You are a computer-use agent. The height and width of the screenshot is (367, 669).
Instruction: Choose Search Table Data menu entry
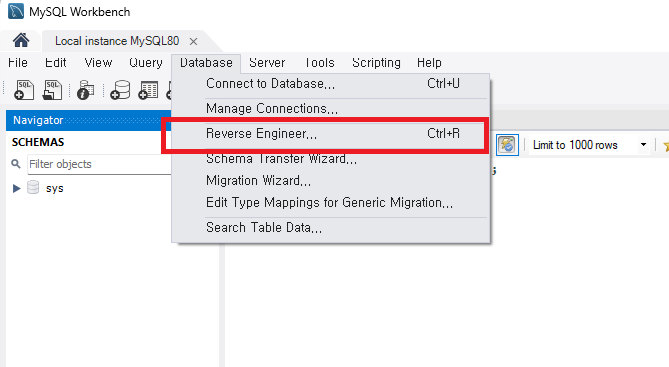[331, 227]
